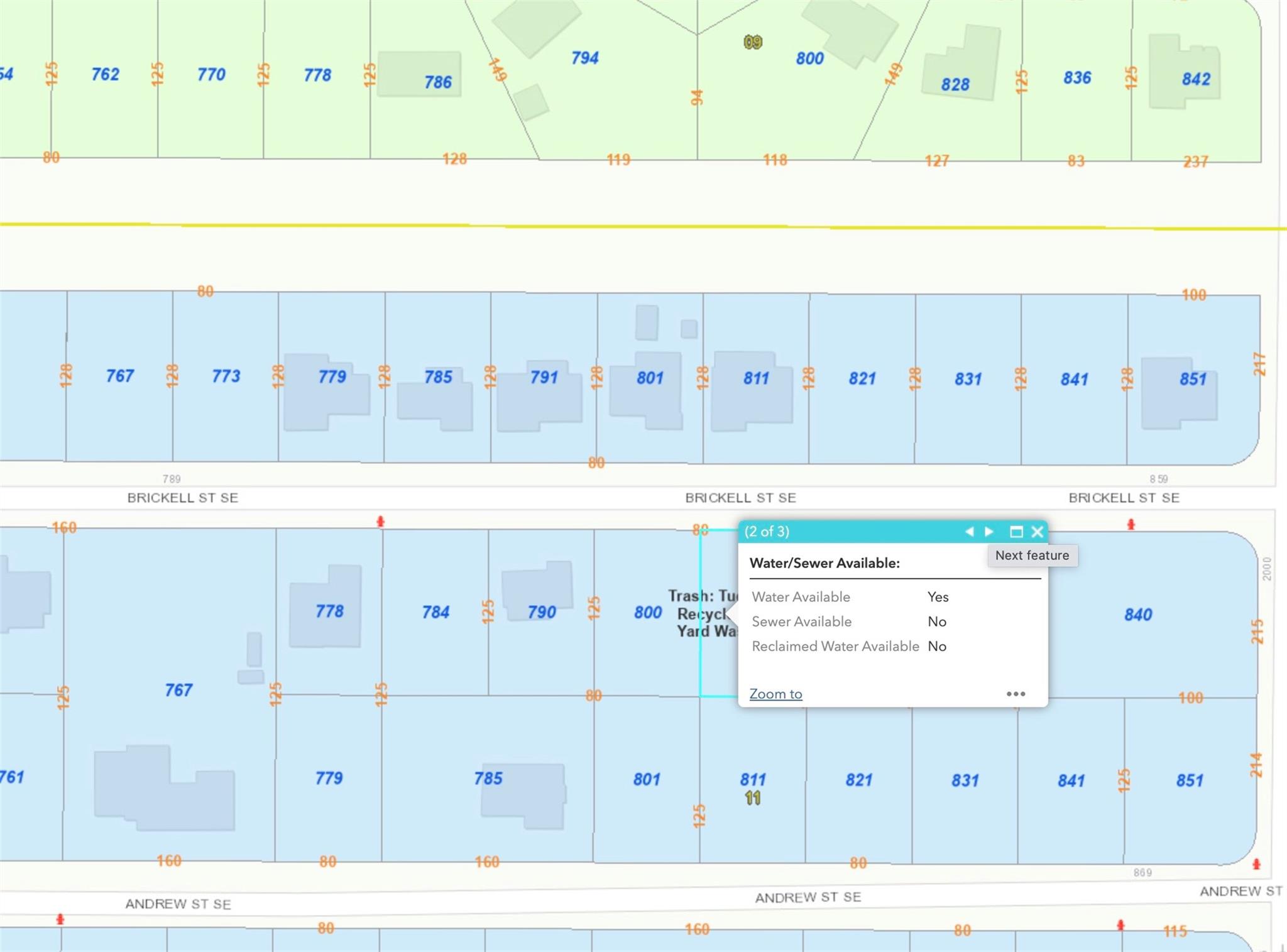Select parcel 773 north of Brickell St
This screenshot has height=952, width=1287.
226,376
